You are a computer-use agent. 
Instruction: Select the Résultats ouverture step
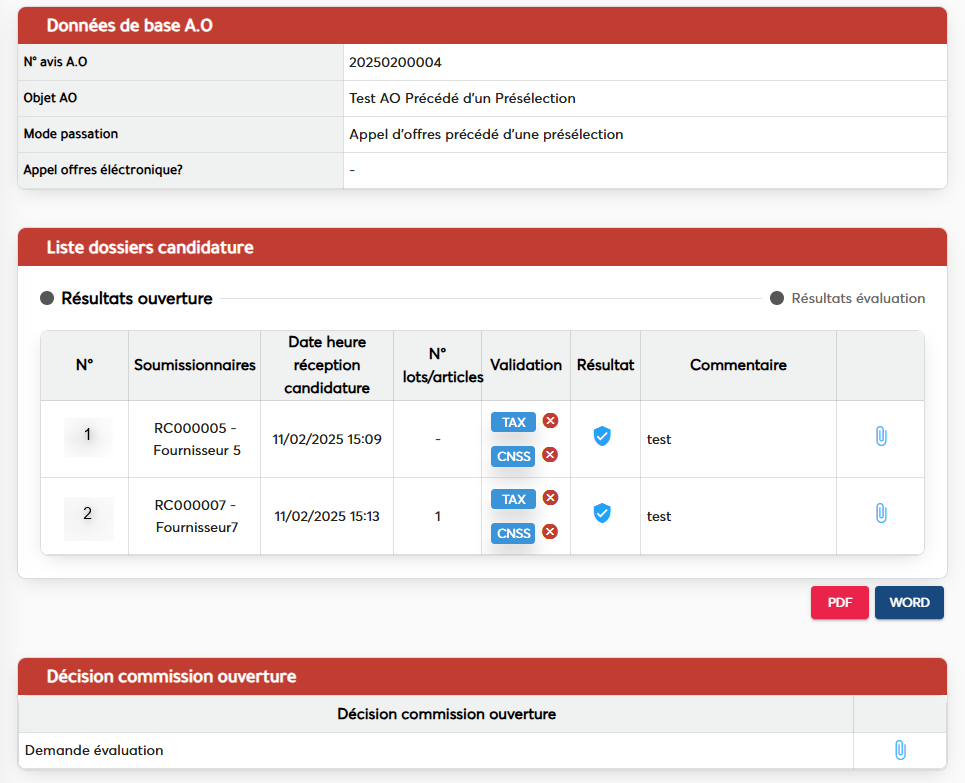136,298
